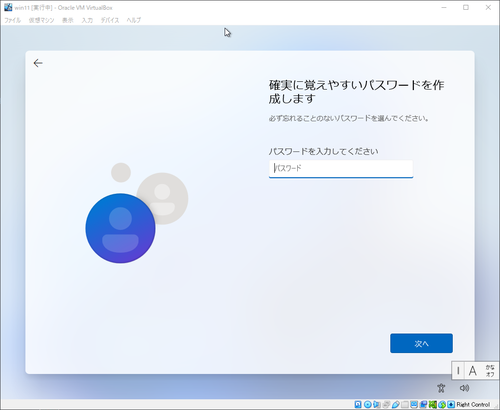Click the display monitor status icon

click(x=414, y=404)
